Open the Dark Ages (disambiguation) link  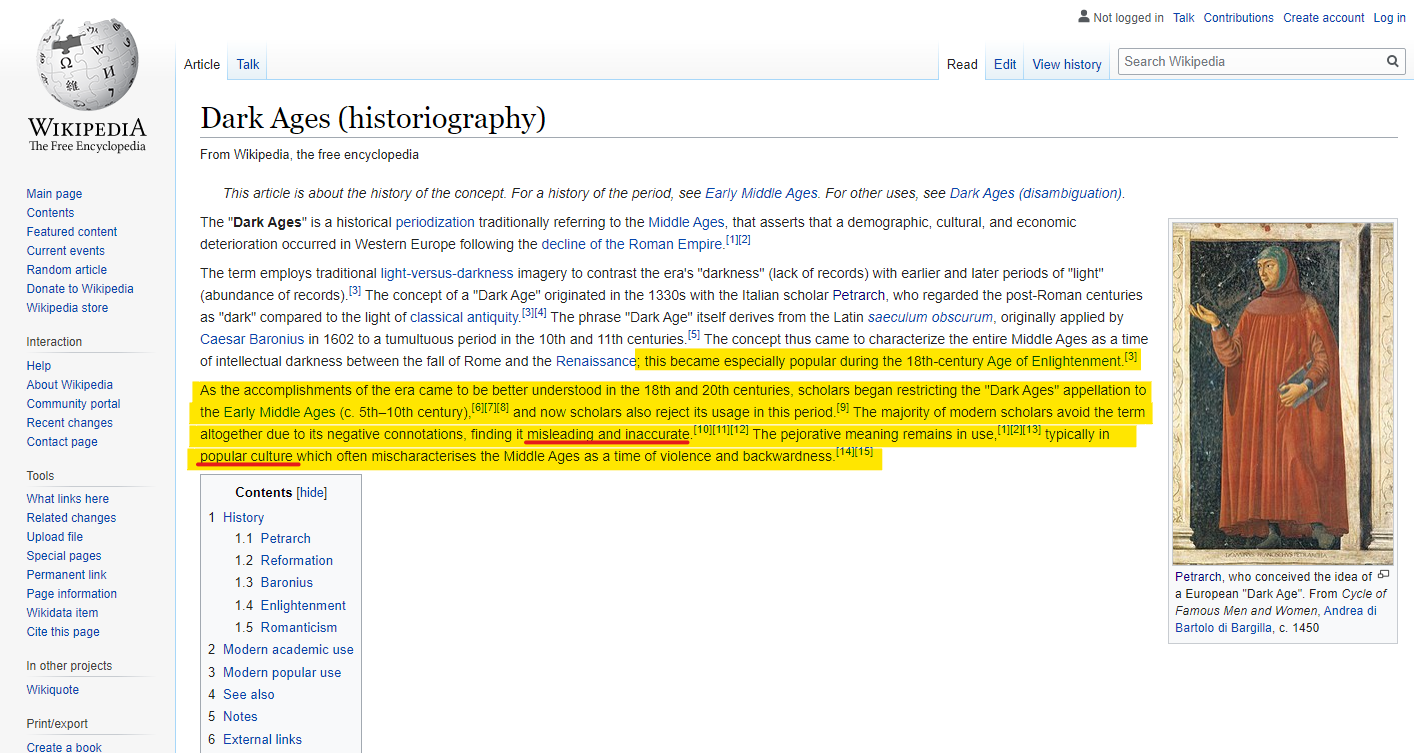pos(1036,193)
